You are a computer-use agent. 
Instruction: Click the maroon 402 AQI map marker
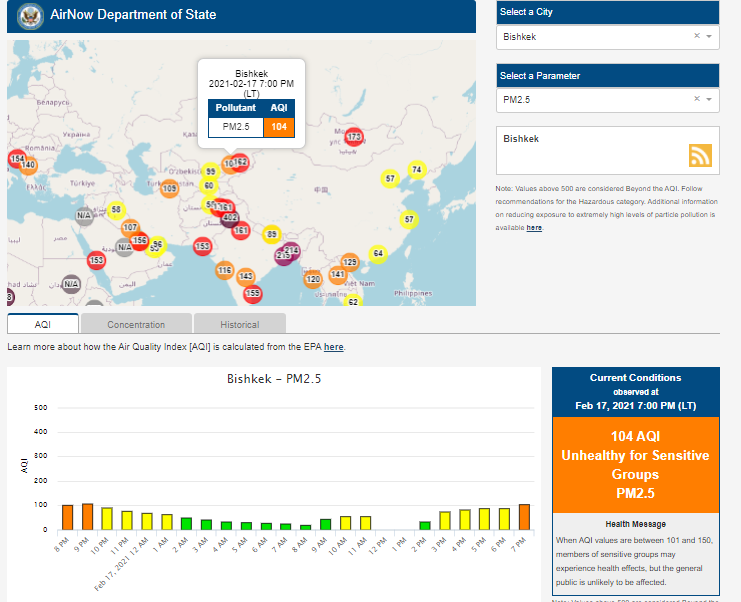coord(229,217)
